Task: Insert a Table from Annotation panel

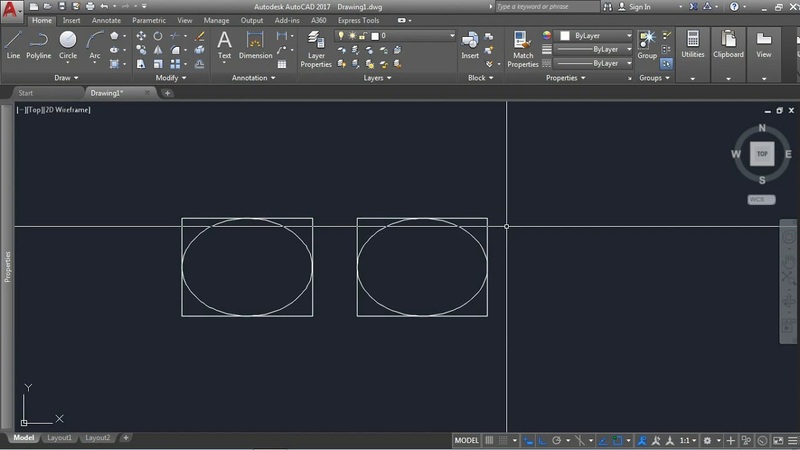Action: tap(282, 64)
